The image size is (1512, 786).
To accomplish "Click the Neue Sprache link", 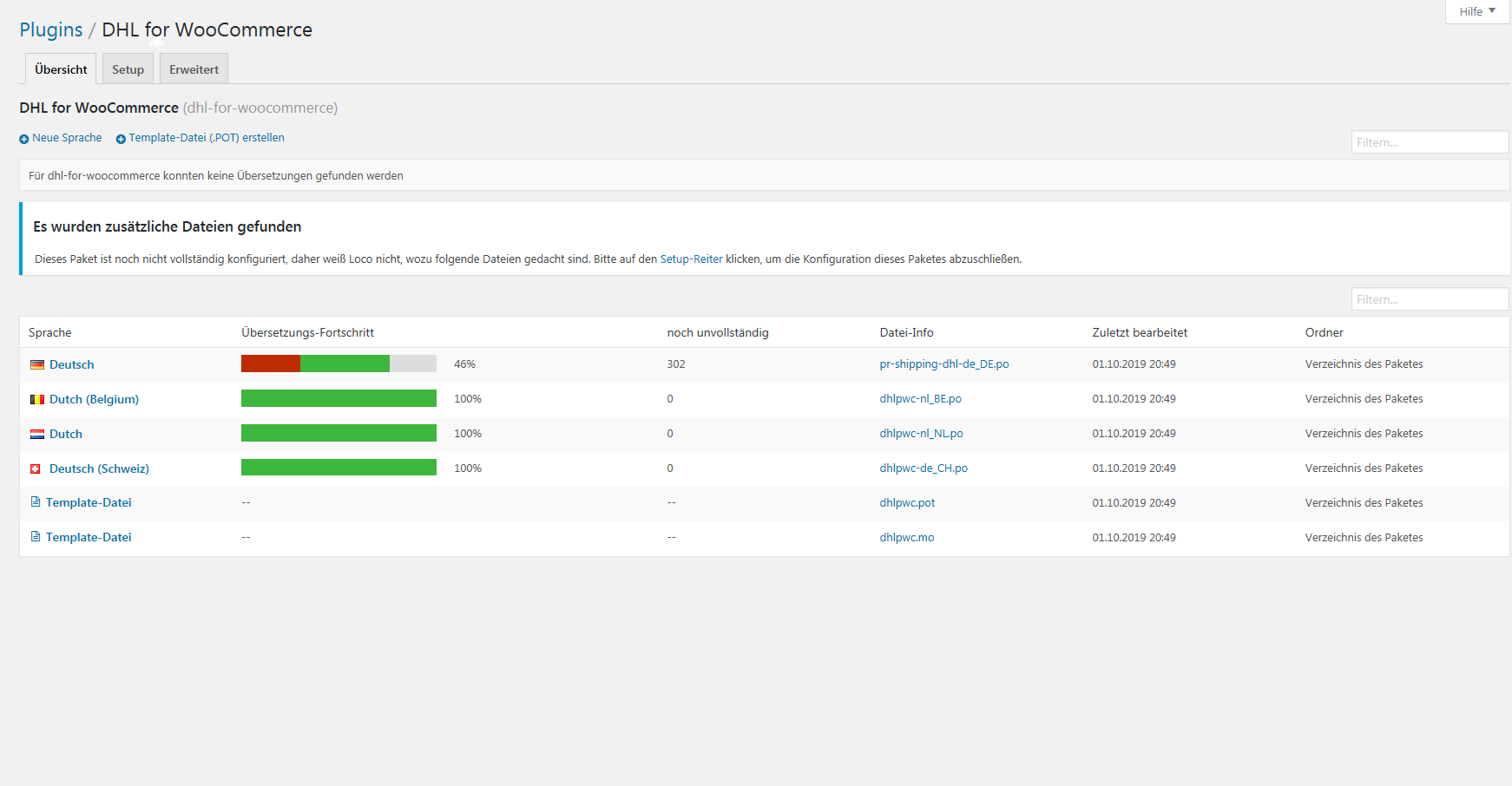I will [67, 138].
